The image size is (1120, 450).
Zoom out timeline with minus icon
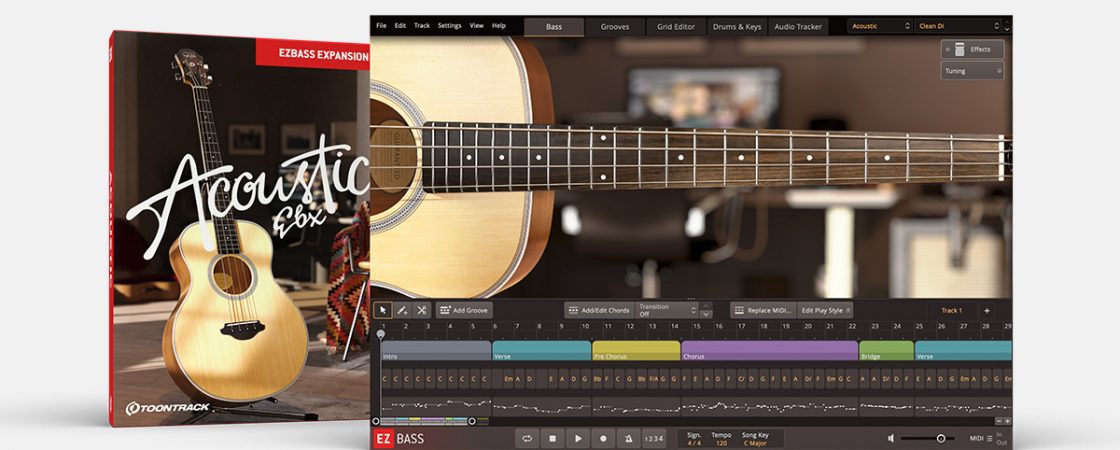999,421
